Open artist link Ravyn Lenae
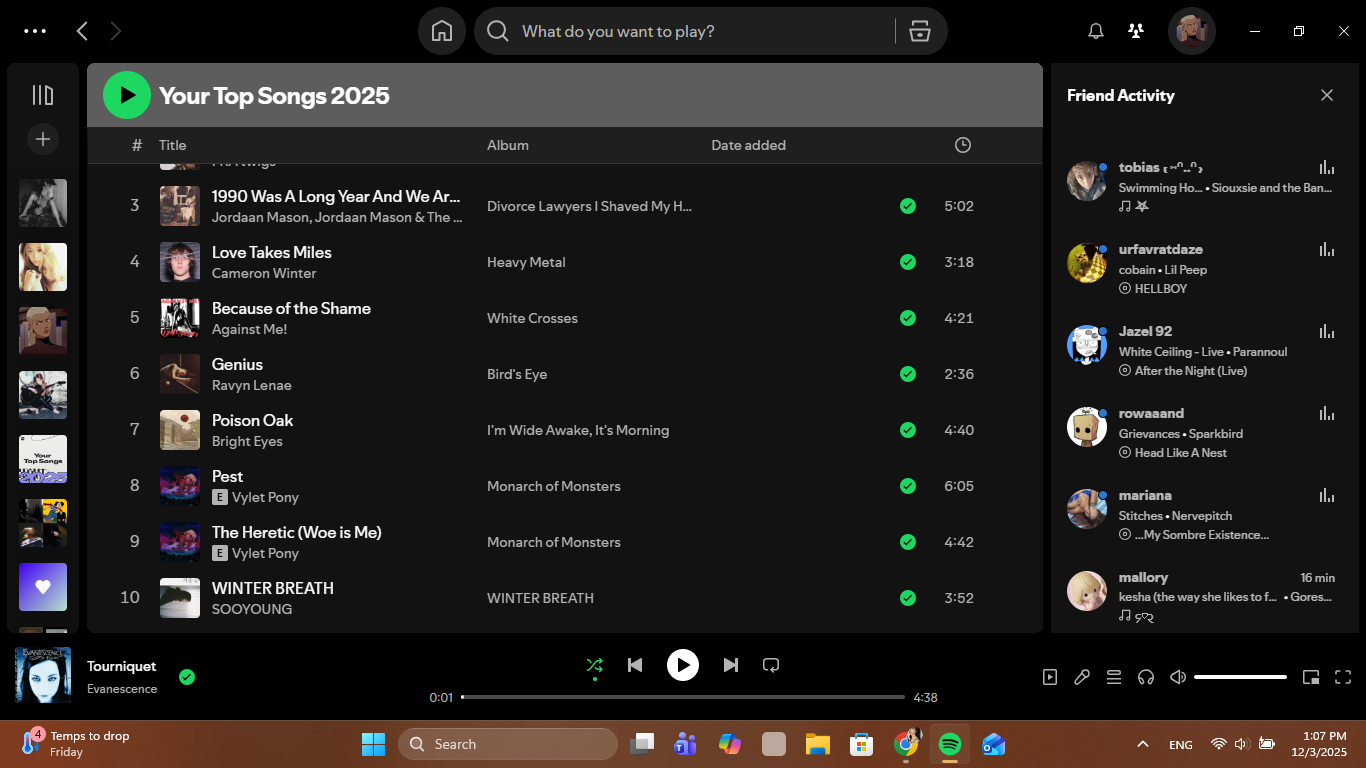 point(252,385)
